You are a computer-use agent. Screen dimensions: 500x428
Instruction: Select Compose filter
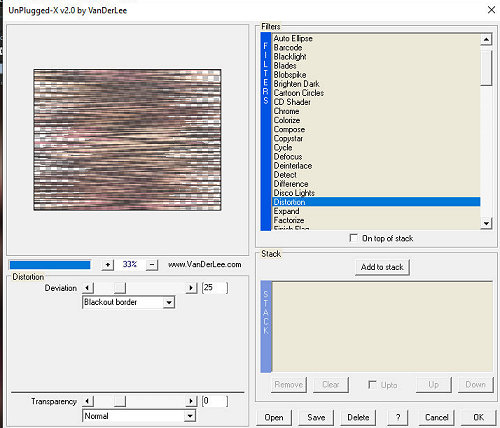pyautogui.click(x=376, y=129)
